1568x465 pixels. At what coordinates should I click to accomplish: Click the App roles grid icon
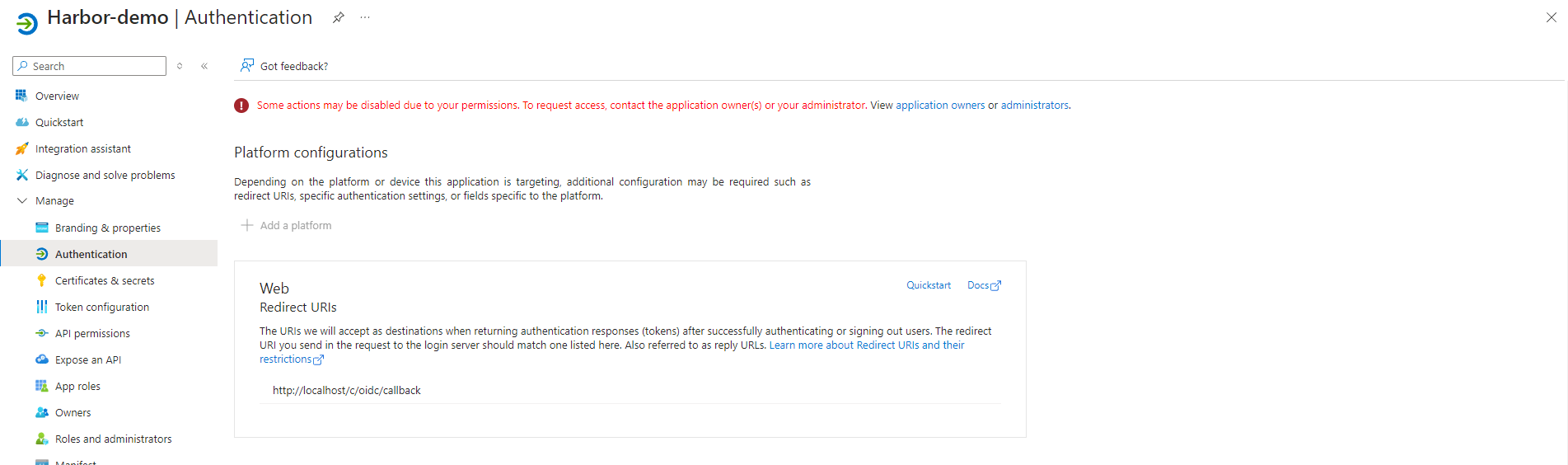42,386
